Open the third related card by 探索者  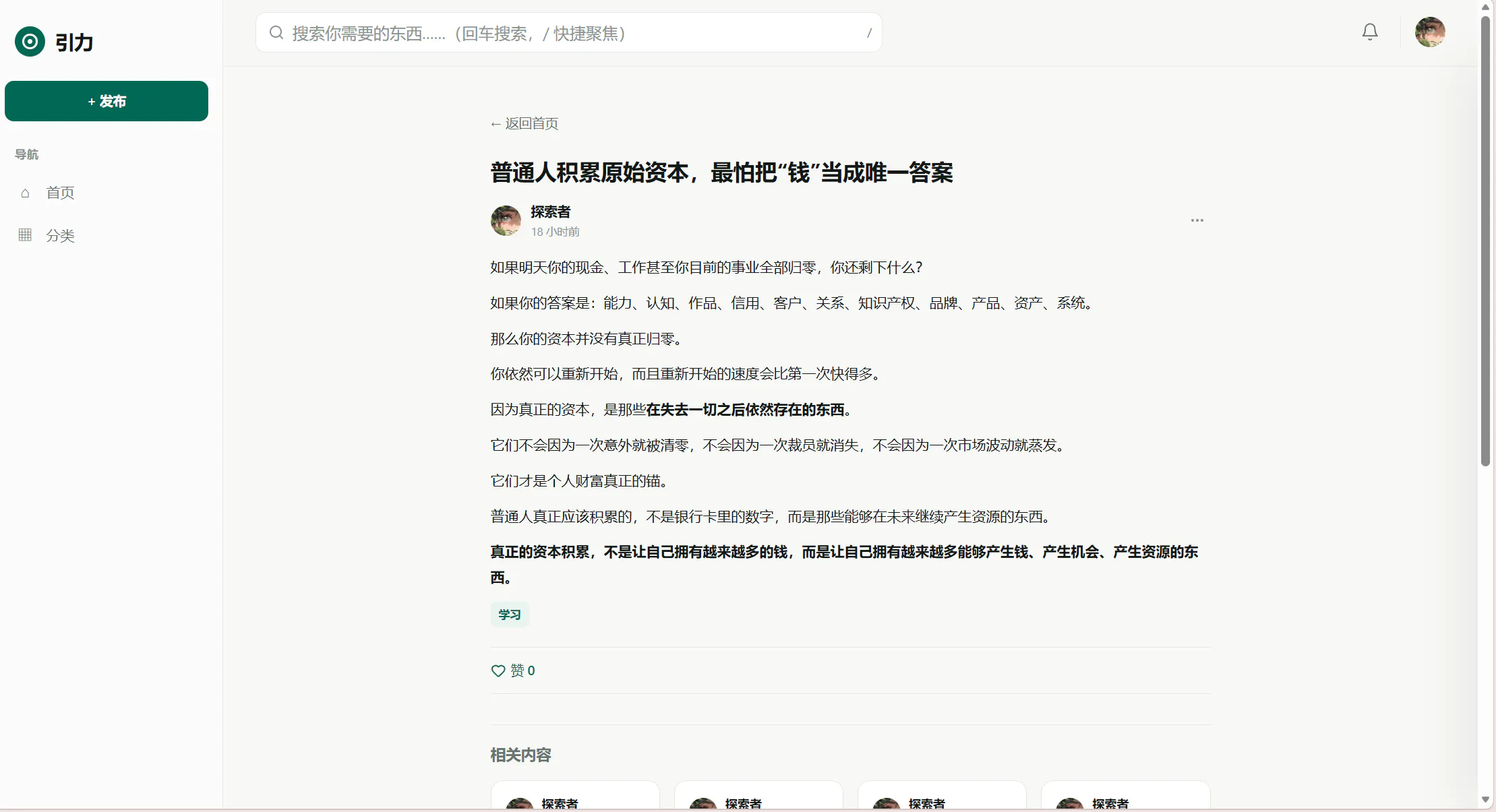(942, 795)
